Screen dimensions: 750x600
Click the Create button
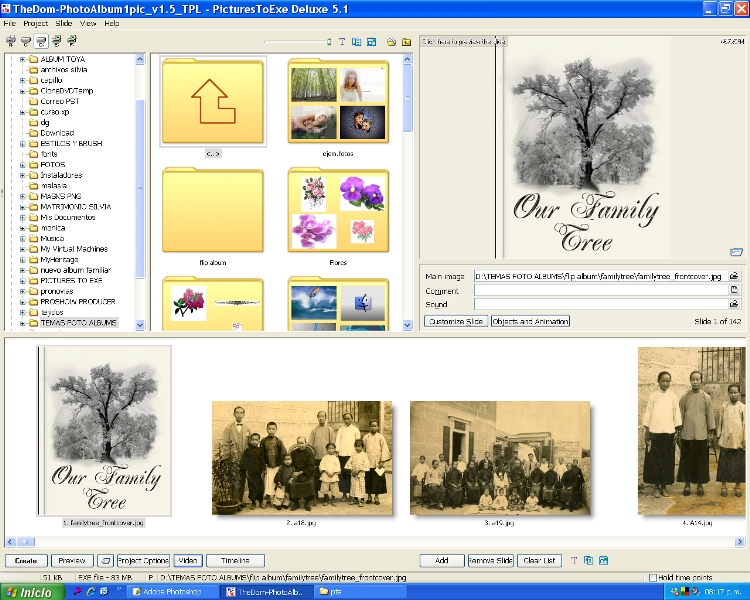pos(26,560)
